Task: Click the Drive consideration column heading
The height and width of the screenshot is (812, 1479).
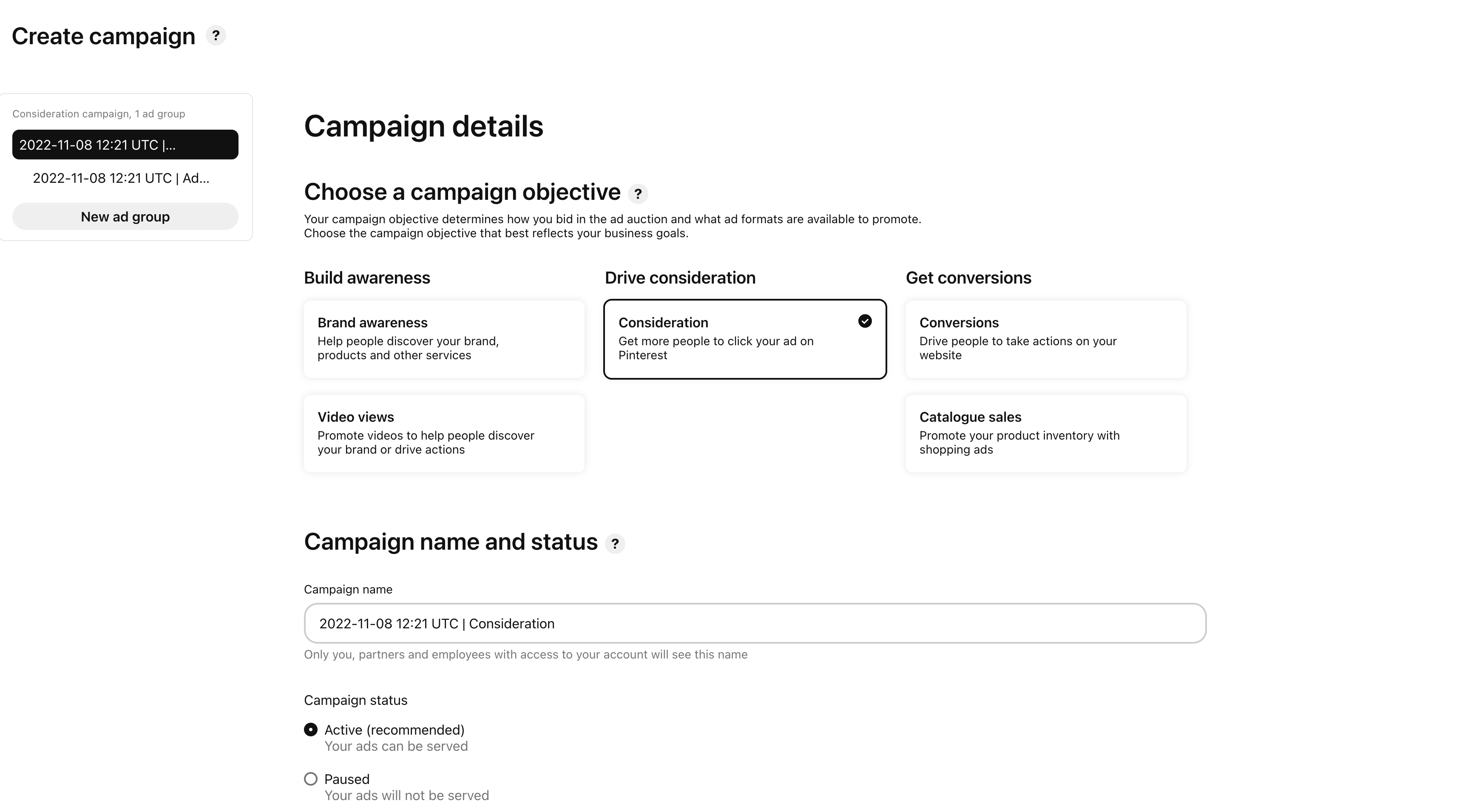Action: pos(680,277)
